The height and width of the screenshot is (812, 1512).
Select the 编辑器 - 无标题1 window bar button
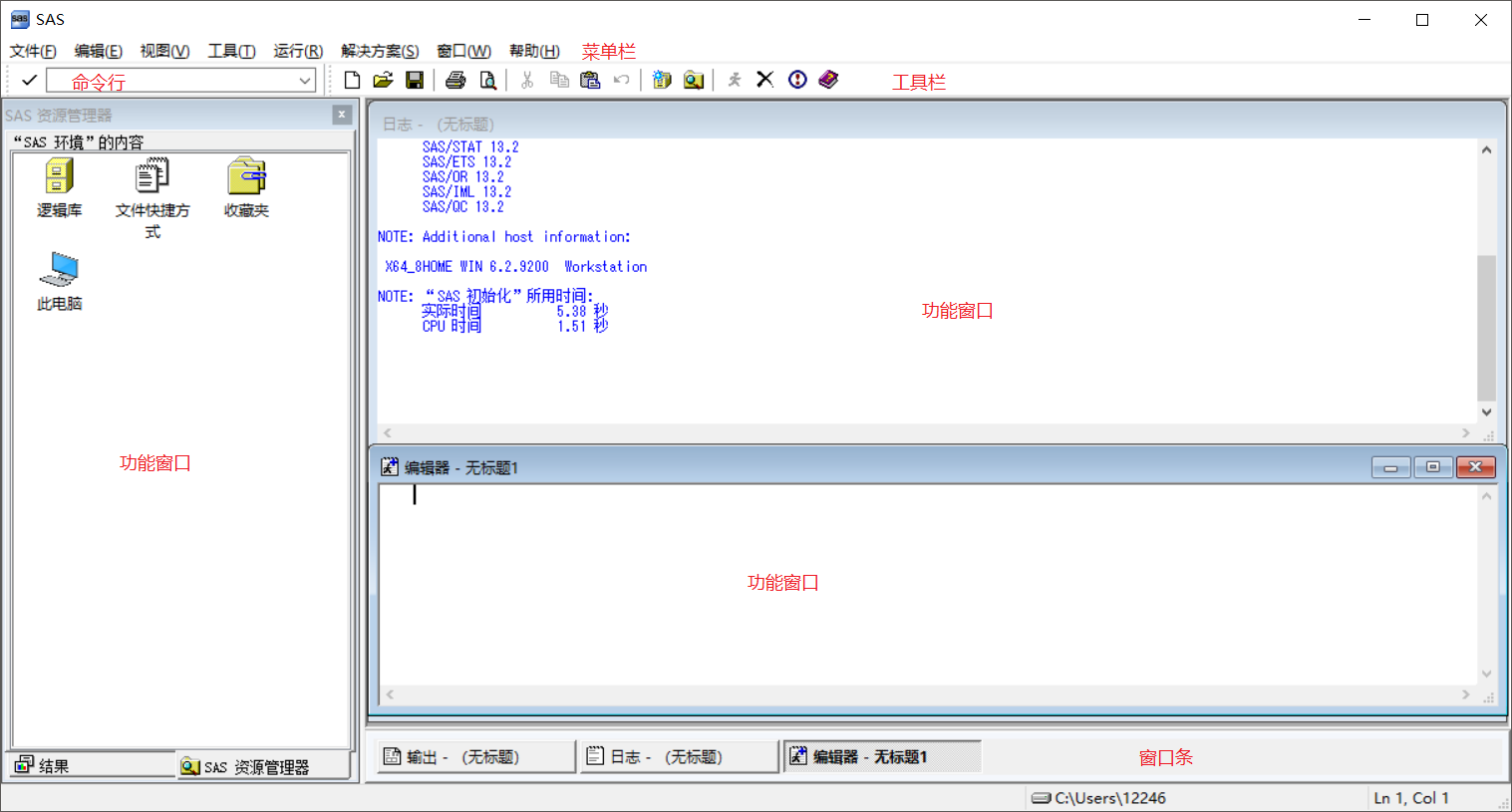883,756
